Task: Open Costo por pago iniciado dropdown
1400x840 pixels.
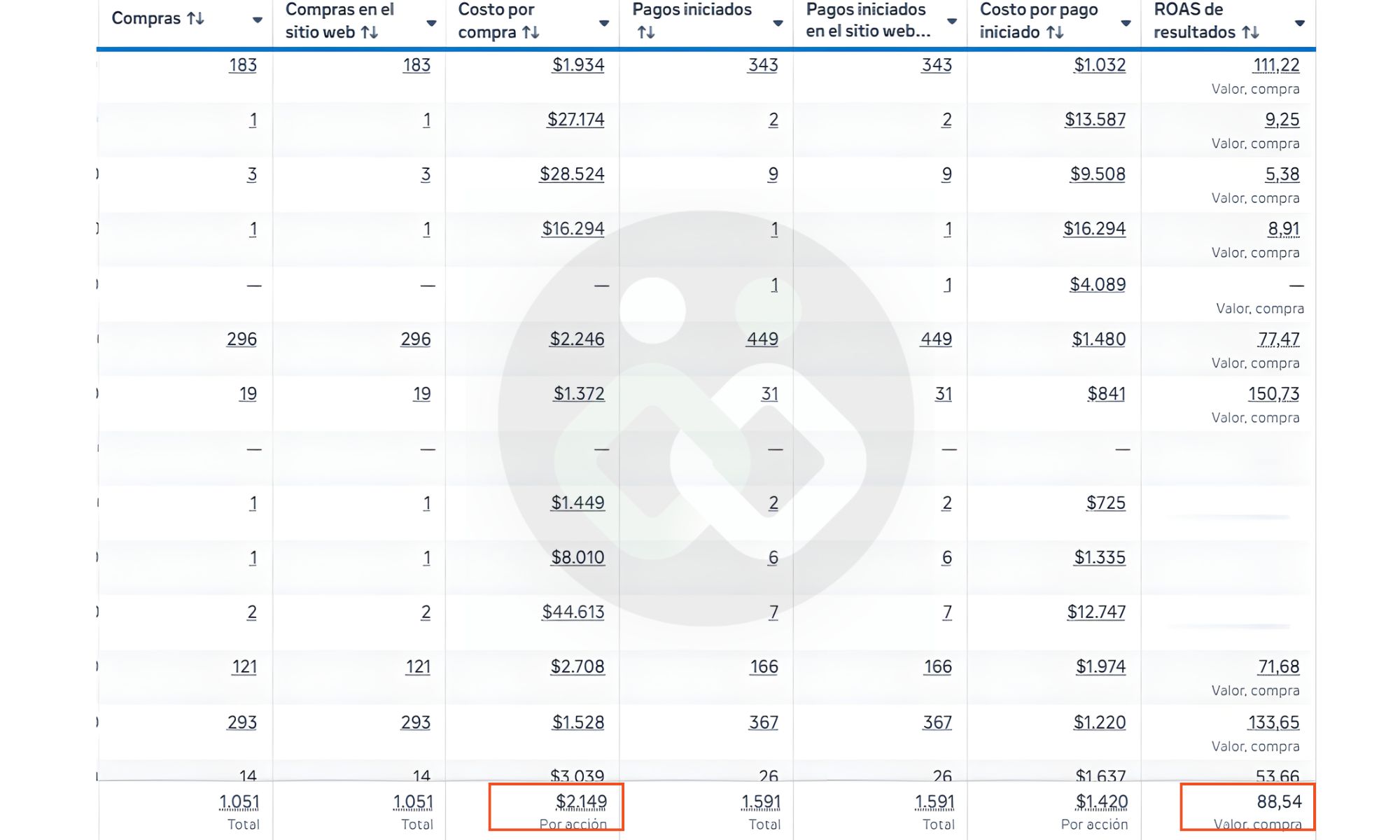Action: coord(1126,23)
